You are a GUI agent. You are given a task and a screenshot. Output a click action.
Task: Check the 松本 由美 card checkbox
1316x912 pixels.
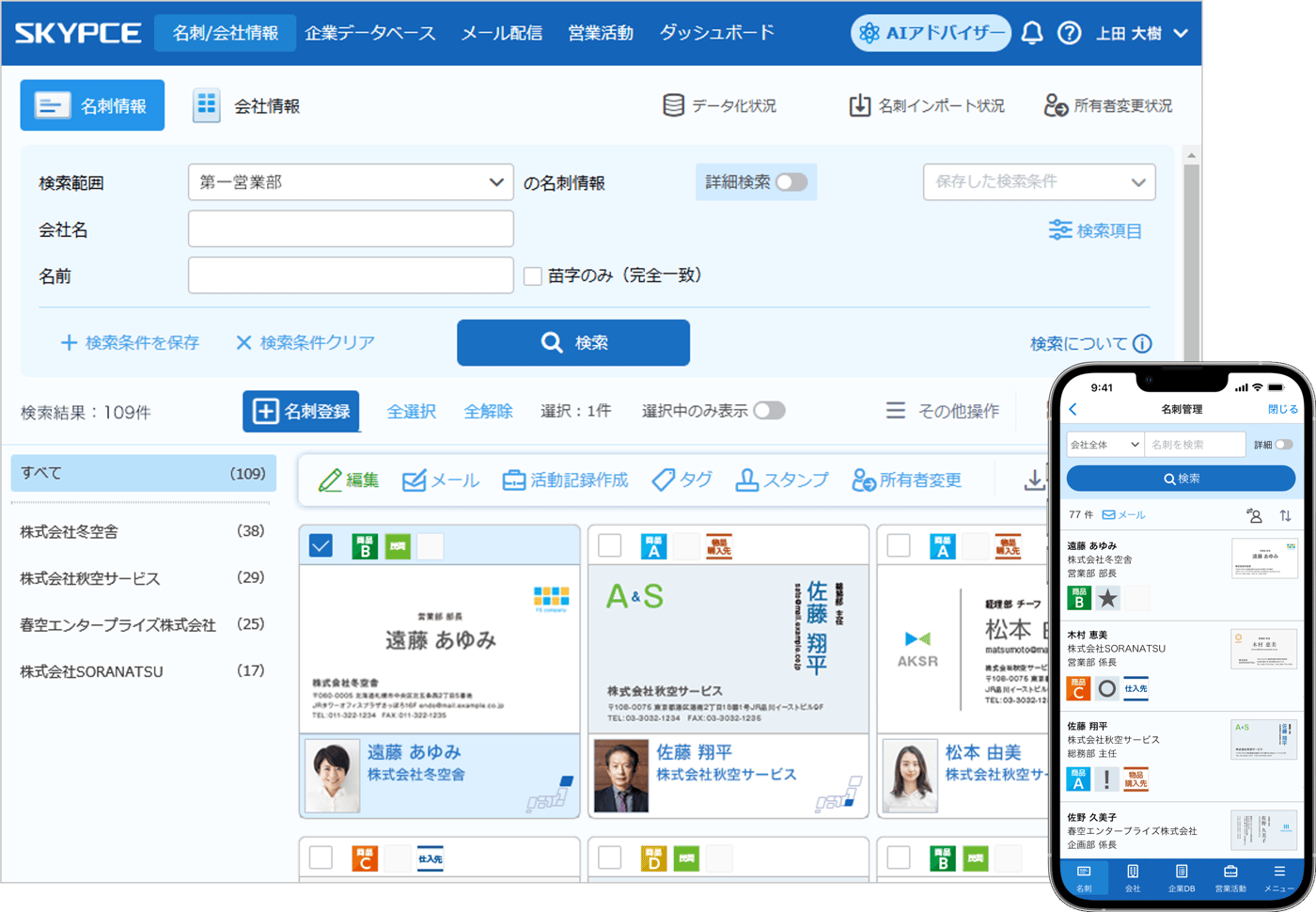[899, 546]
